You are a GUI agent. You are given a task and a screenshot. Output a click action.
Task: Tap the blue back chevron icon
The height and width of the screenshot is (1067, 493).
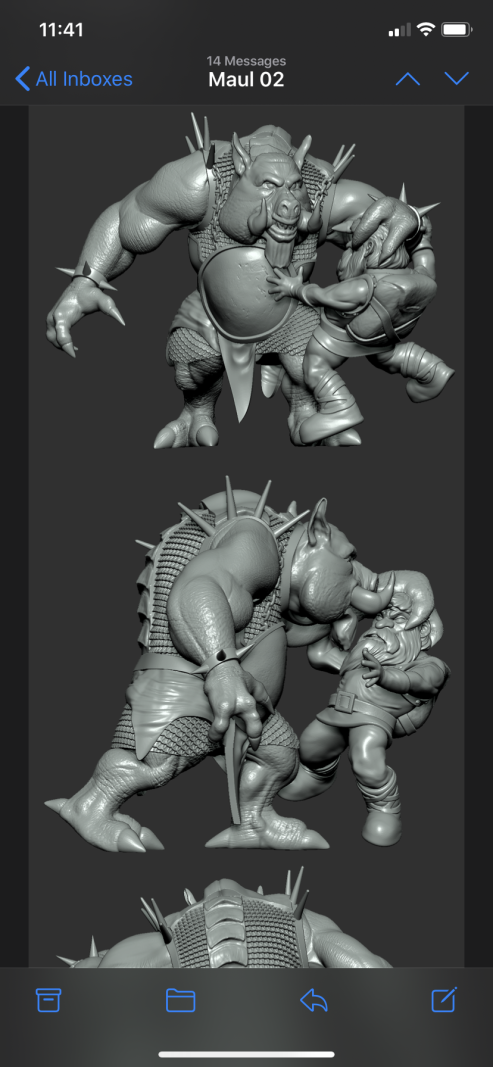[x=22, y=79]
